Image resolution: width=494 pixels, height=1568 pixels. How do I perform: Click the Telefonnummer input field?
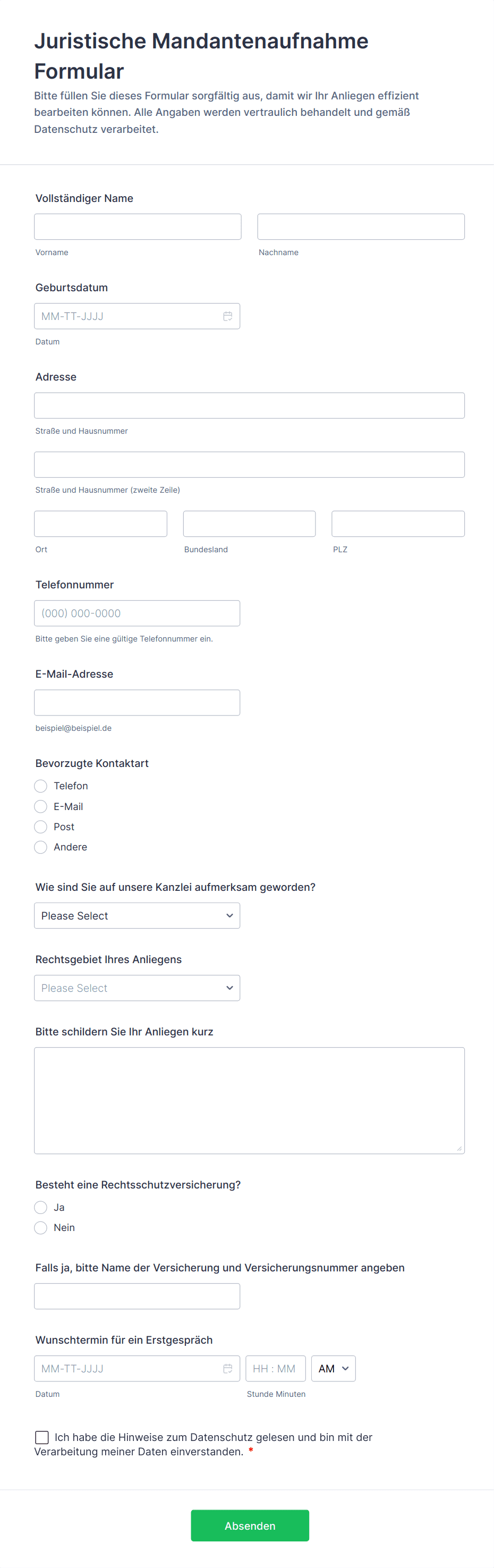click(x=137, y=613)
